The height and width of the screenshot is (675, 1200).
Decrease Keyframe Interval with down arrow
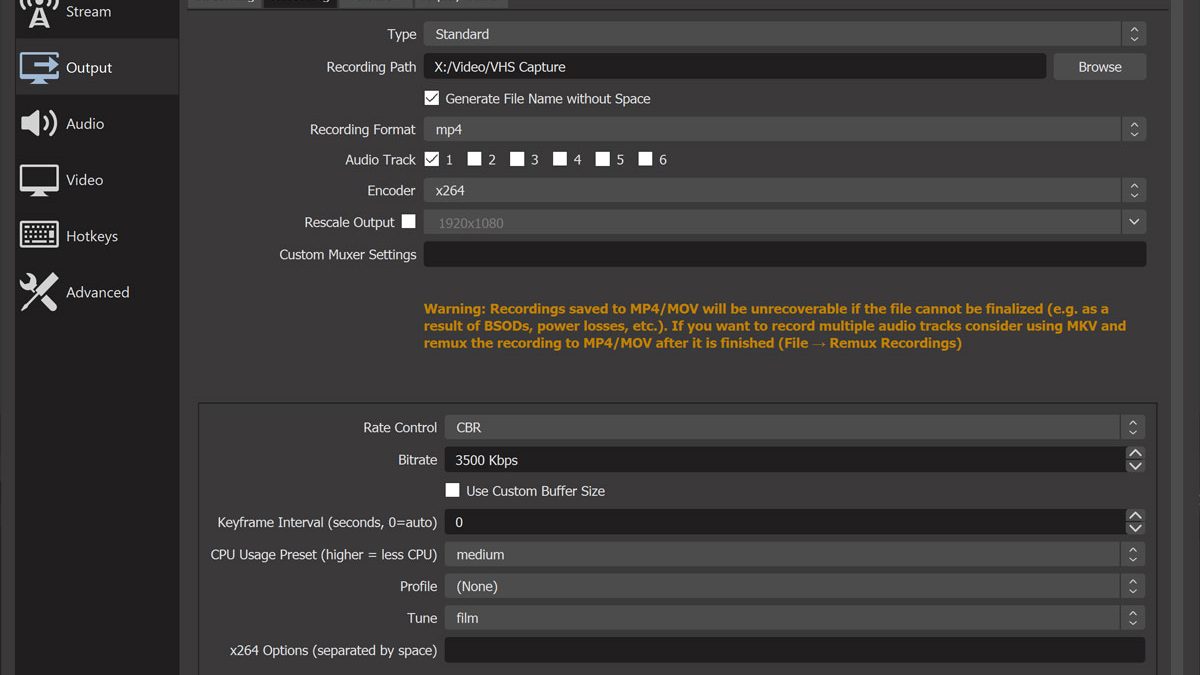[x=1135, y=528]
